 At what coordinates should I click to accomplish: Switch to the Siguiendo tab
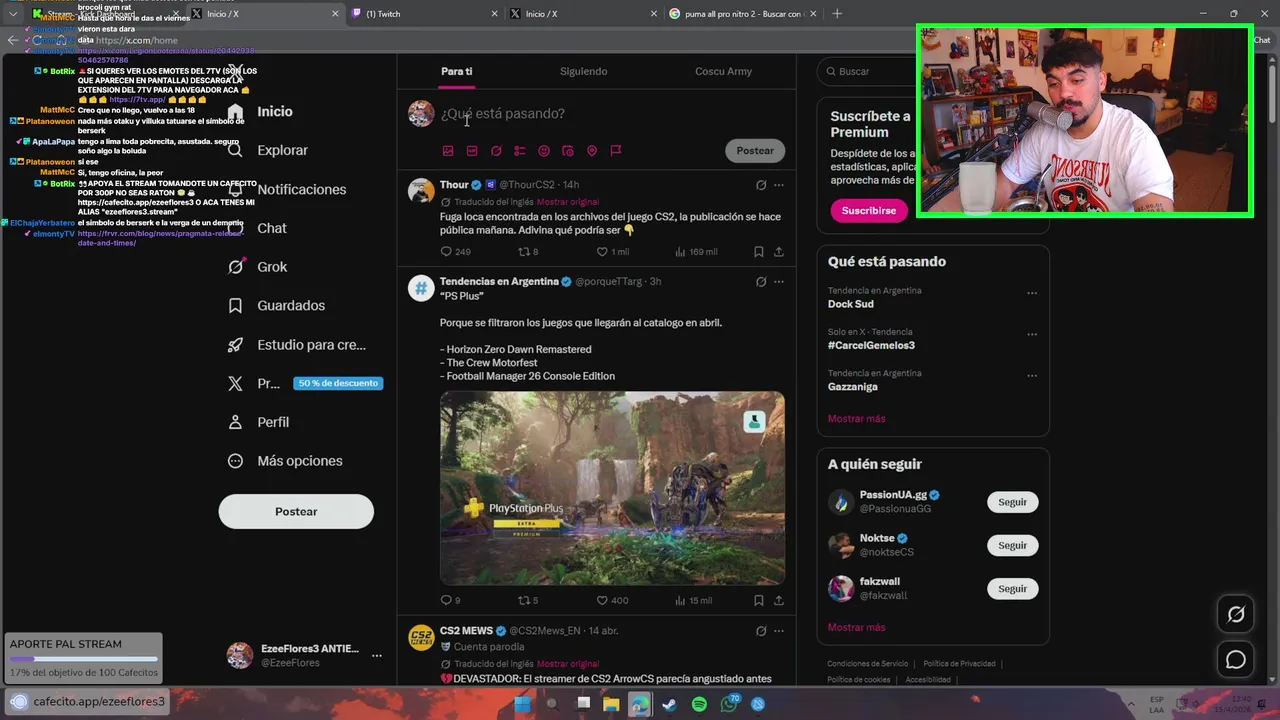[584, 71]
